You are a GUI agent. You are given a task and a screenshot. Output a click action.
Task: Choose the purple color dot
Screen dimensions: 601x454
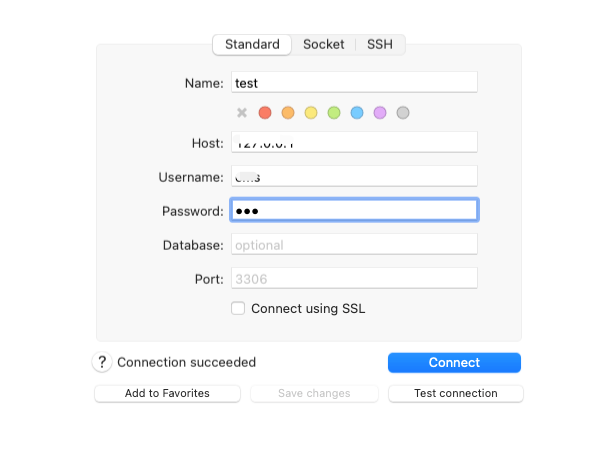point(380,113)
